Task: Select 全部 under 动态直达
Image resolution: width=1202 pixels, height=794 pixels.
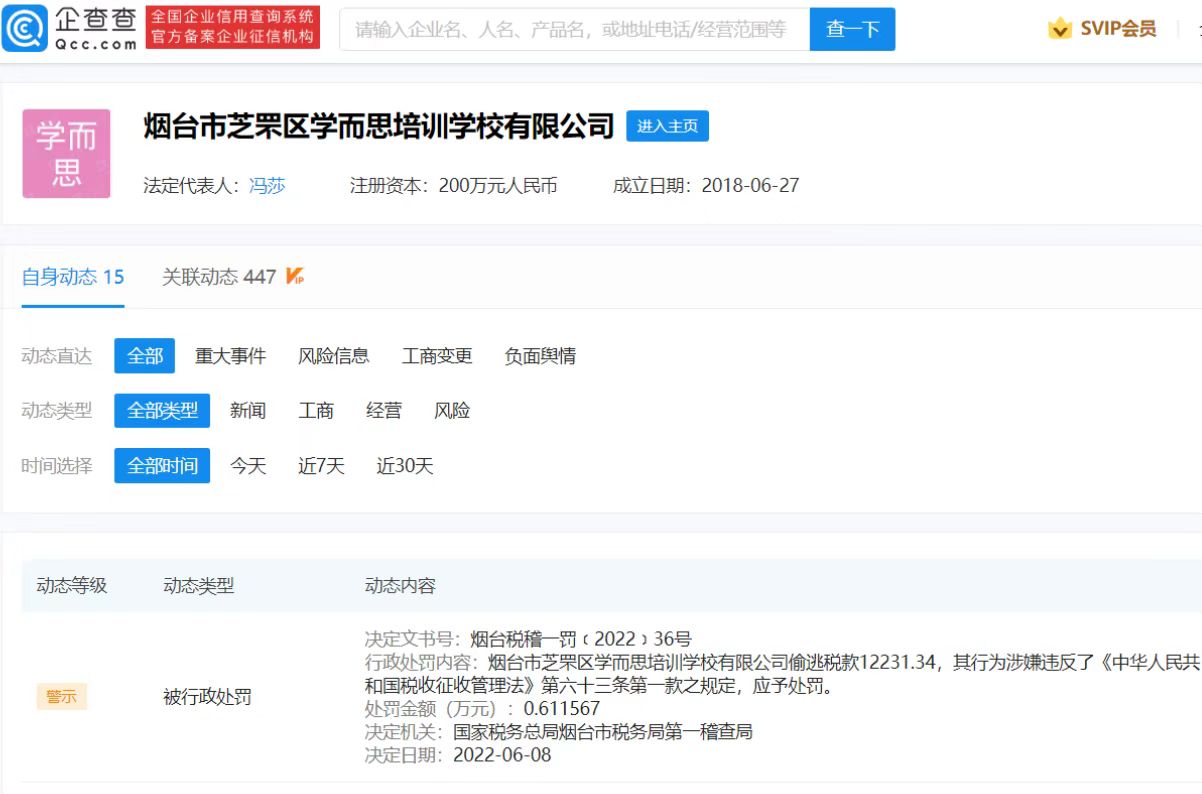Action: (145, 356)
